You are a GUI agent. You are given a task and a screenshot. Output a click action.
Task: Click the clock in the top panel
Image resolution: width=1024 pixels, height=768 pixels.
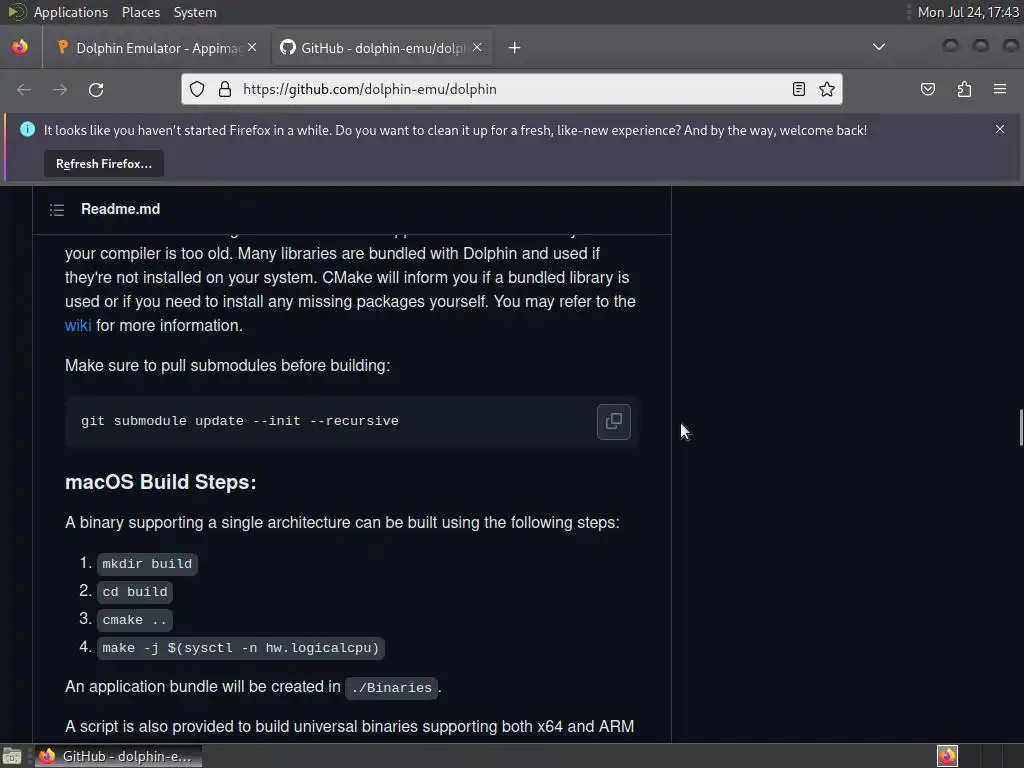(x=968, y=12)
